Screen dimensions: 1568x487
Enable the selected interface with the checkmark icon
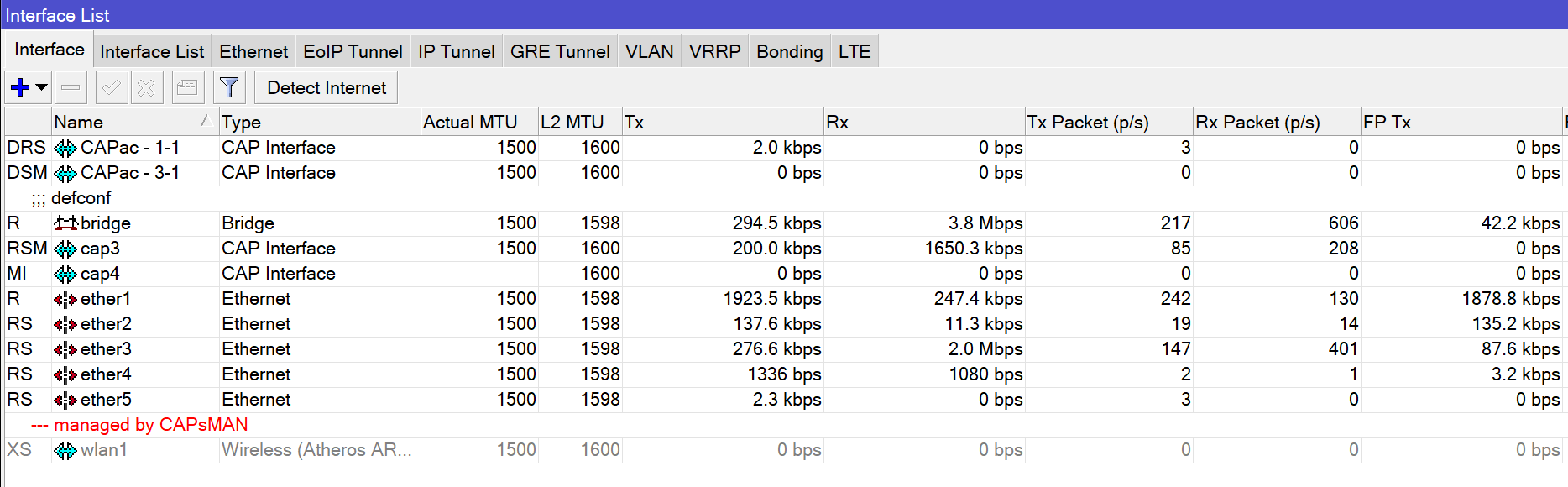pyautogui.click(x=111, y=86)
